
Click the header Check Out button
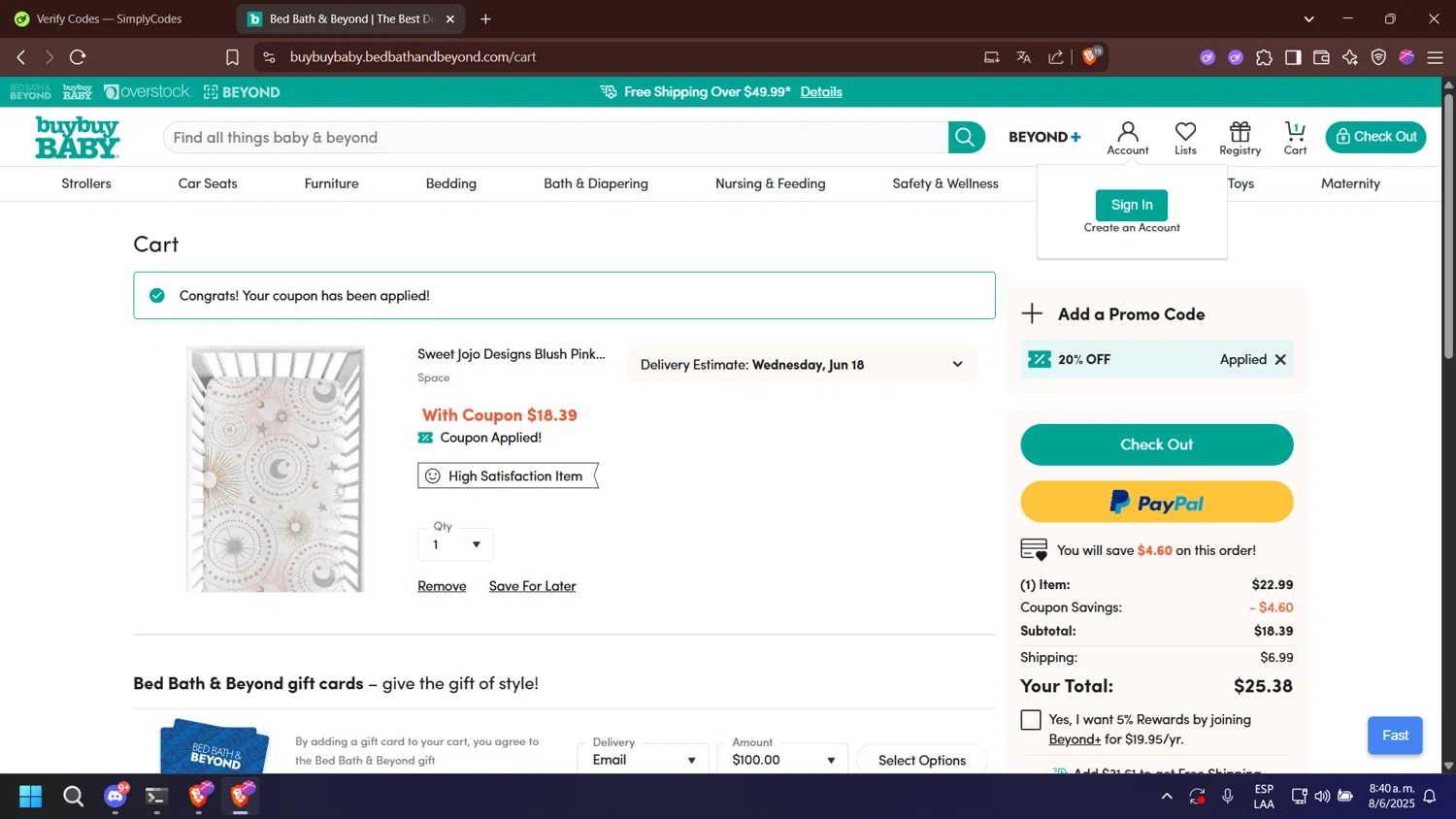pos(1376,137)
